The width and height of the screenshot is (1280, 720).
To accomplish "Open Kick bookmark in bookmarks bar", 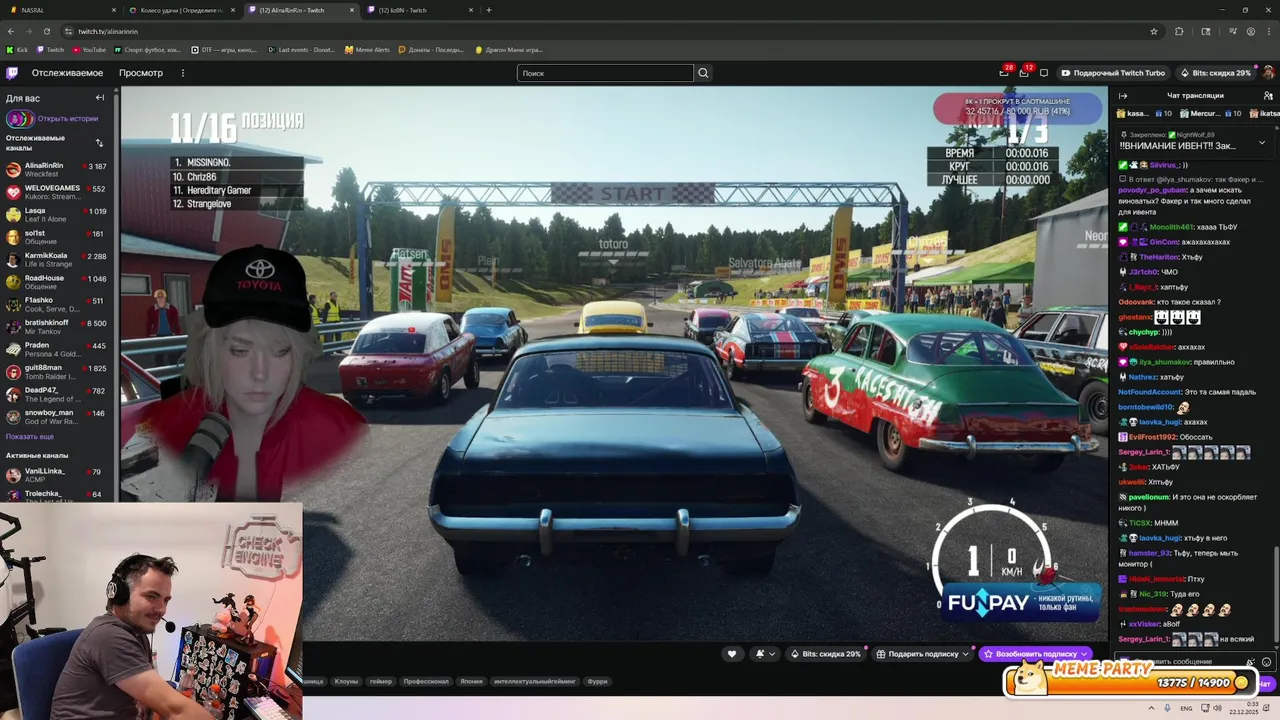I will [18, 49].
